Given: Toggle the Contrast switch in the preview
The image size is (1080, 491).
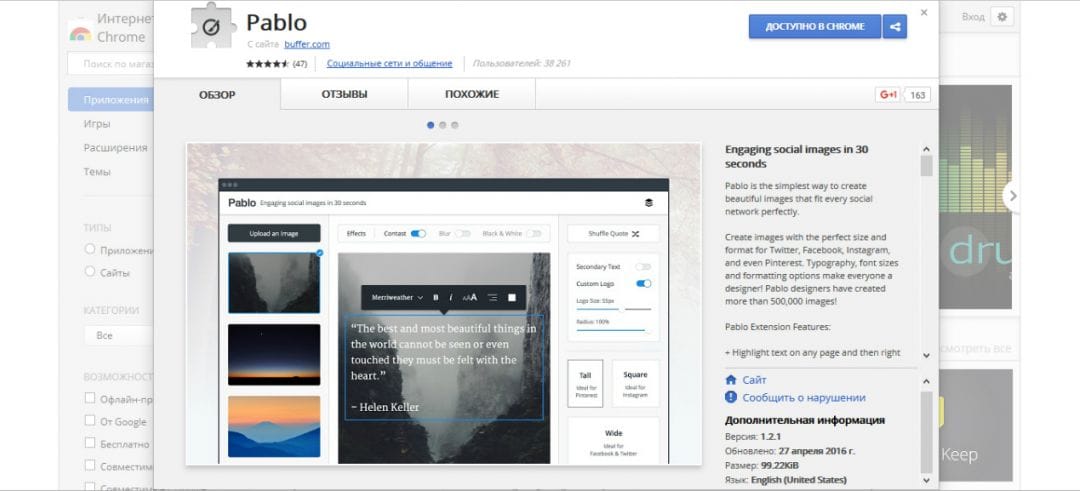Looking at the screenshot, I should 418,233.
